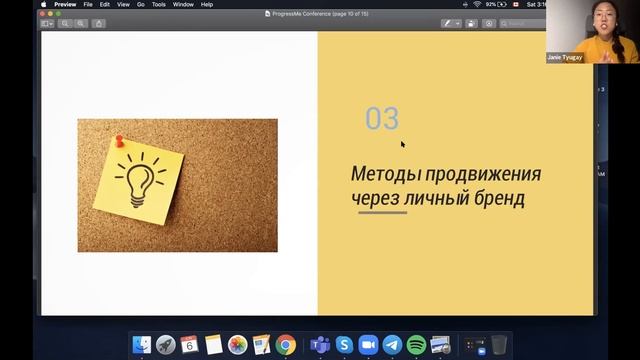This screenshot has height=360, width=640.
Task: Click the Search field in Preview
Action: (523, 24)
